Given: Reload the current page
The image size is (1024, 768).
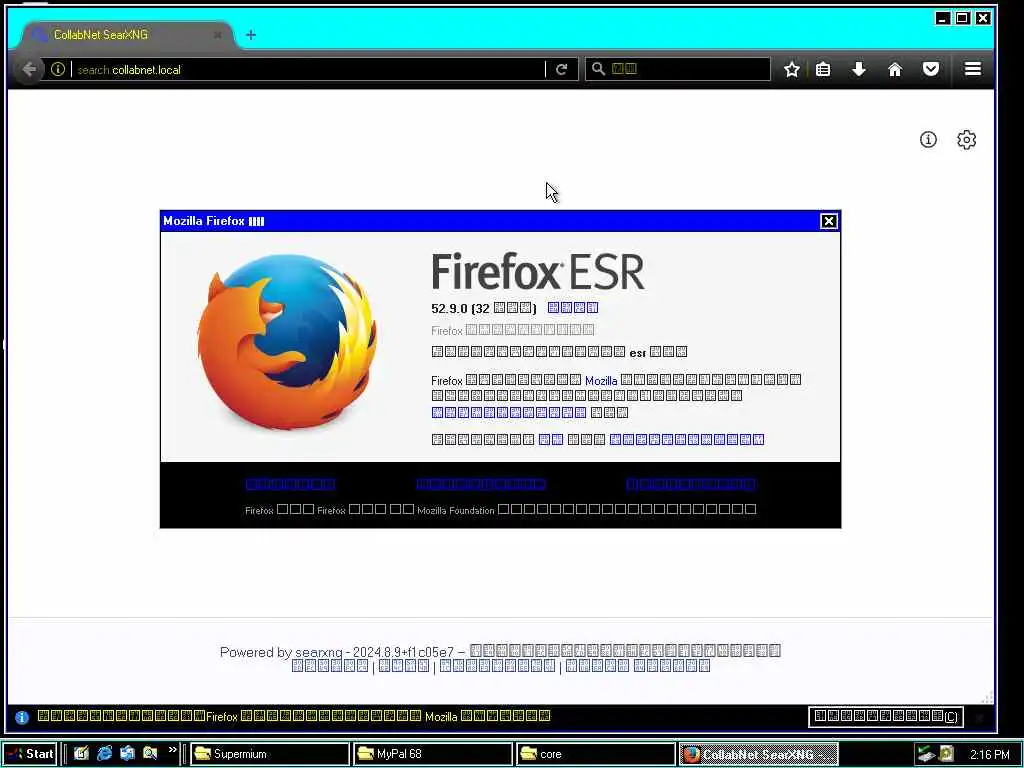Looking at the screenshot, I should point(562,69).
